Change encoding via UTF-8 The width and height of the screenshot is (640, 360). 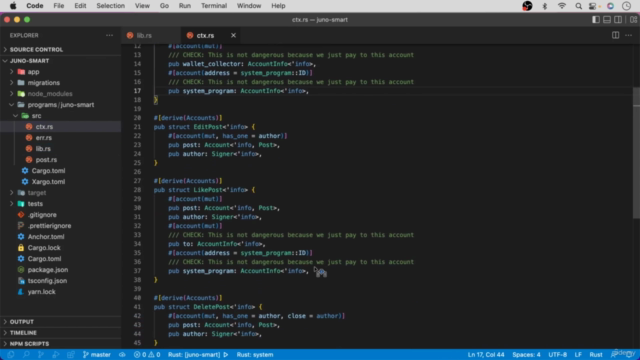[558, 355]
